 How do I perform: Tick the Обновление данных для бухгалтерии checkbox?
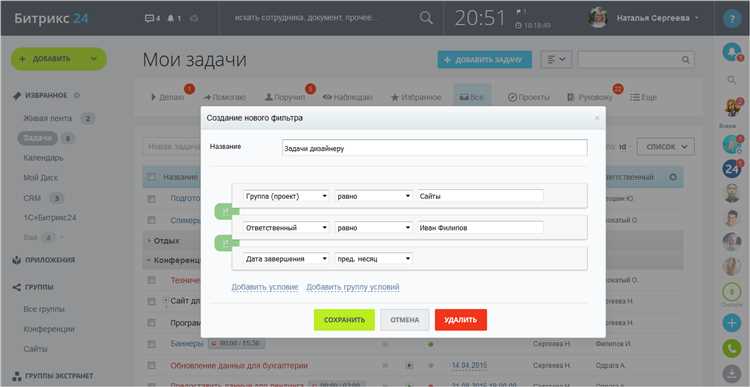(151, 365)
